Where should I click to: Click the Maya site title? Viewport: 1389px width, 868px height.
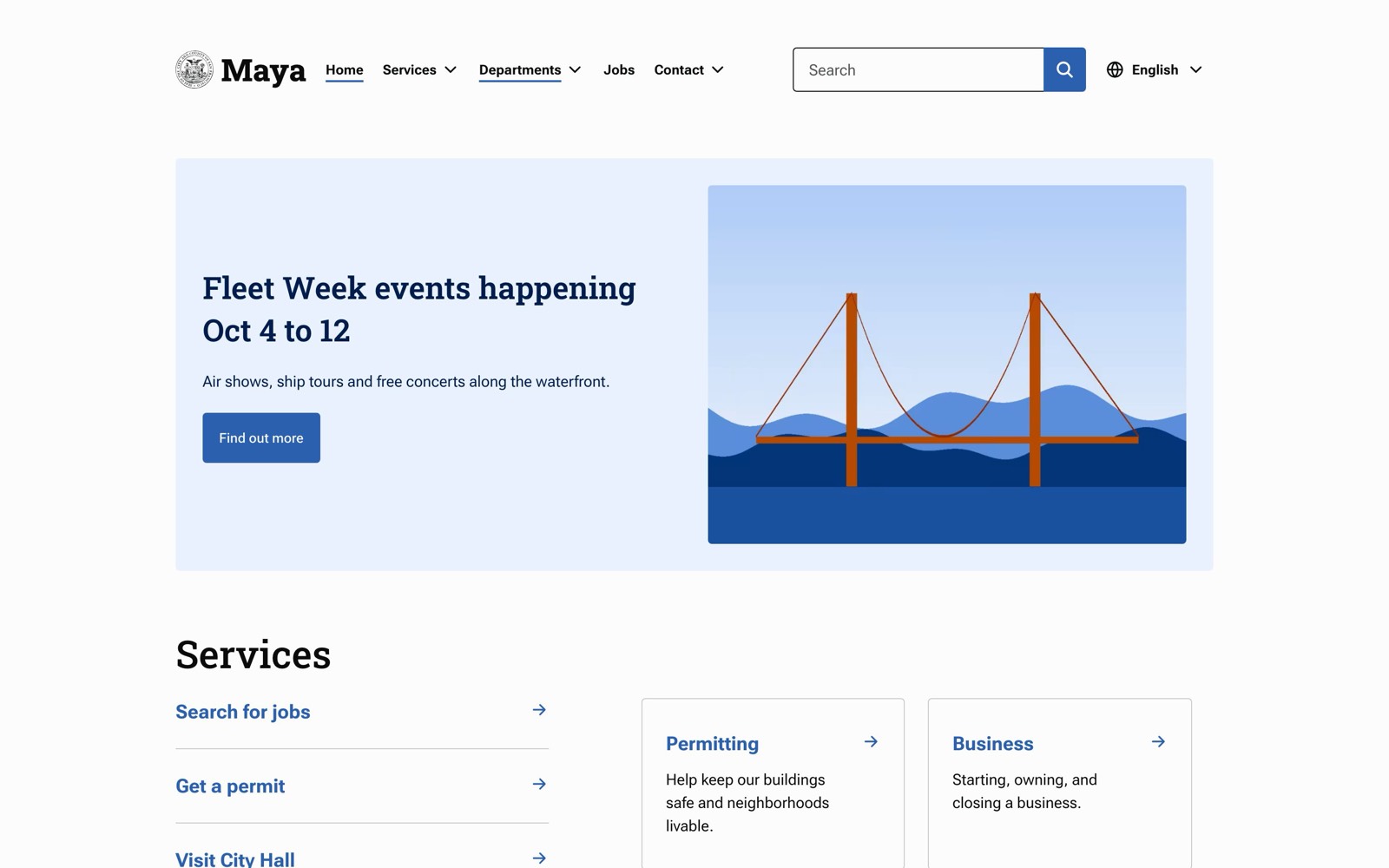[x=263, y=70]
